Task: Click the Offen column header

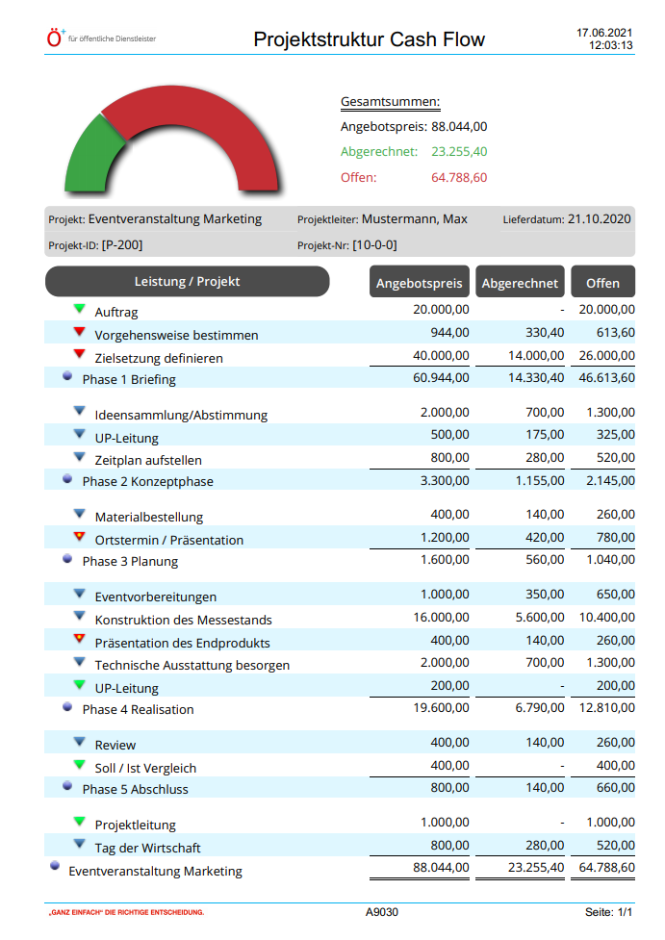Action: 603,283
